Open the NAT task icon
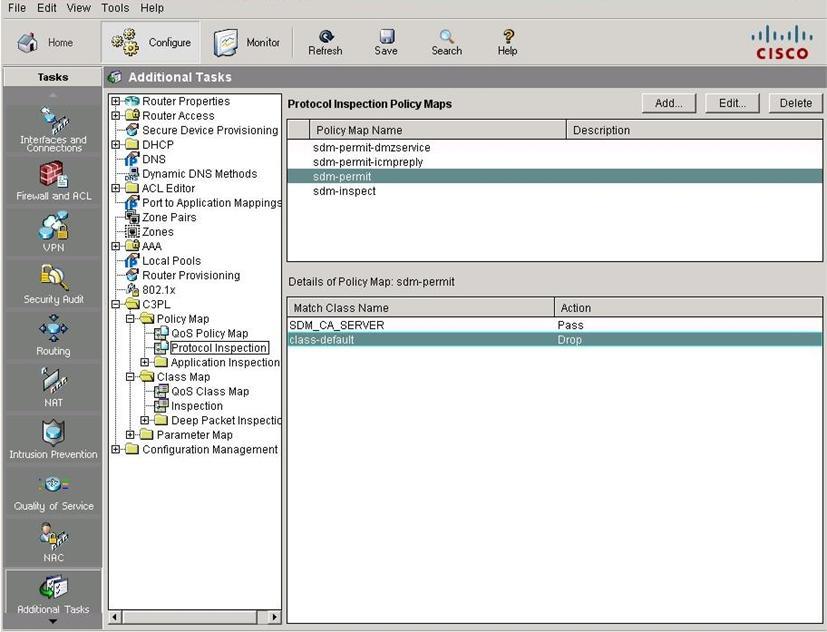This screenshot has width=827, height=632. pos(53,381)
